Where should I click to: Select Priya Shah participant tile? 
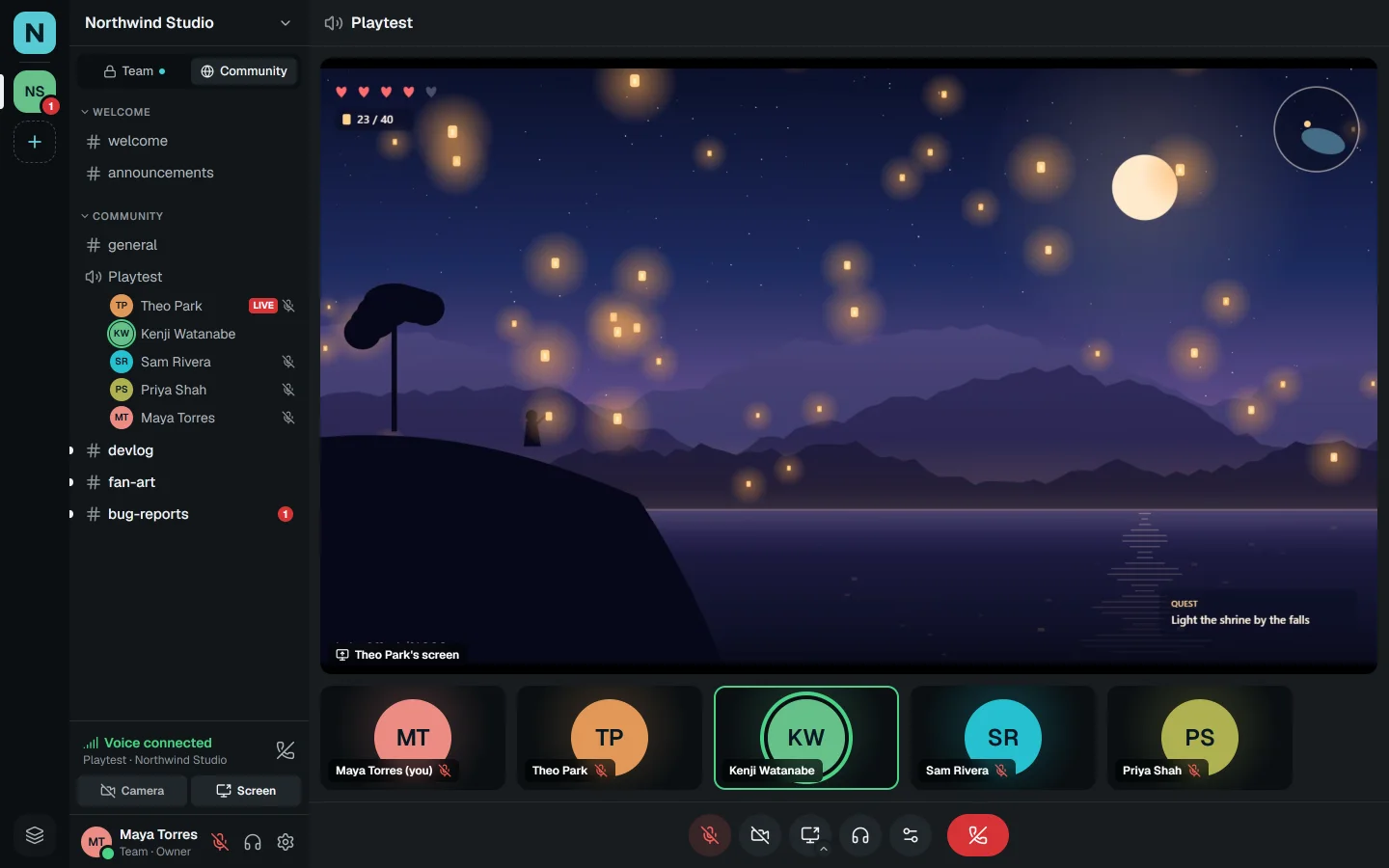pyautogui.click(x=1200, y=738)
